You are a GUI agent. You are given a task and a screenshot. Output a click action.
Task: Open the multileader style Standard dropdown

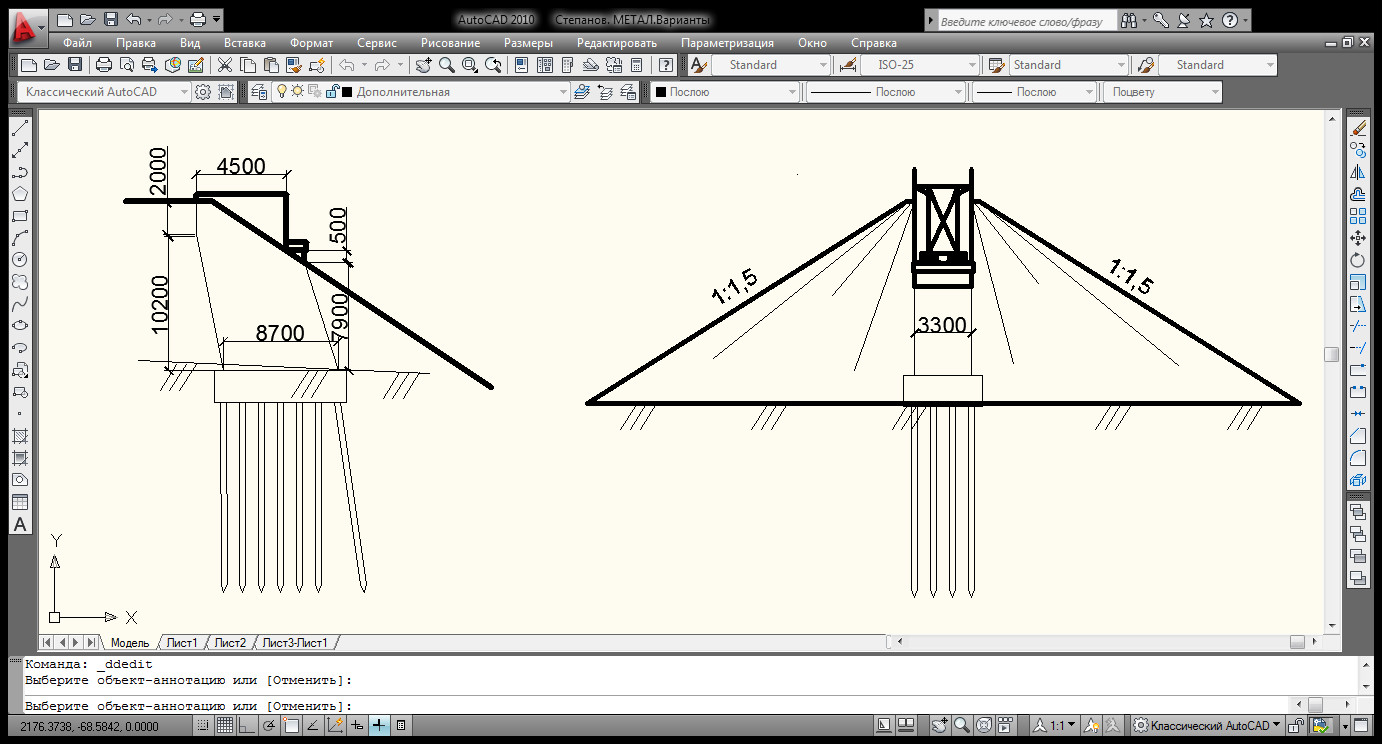click(x=1218, y=65)
